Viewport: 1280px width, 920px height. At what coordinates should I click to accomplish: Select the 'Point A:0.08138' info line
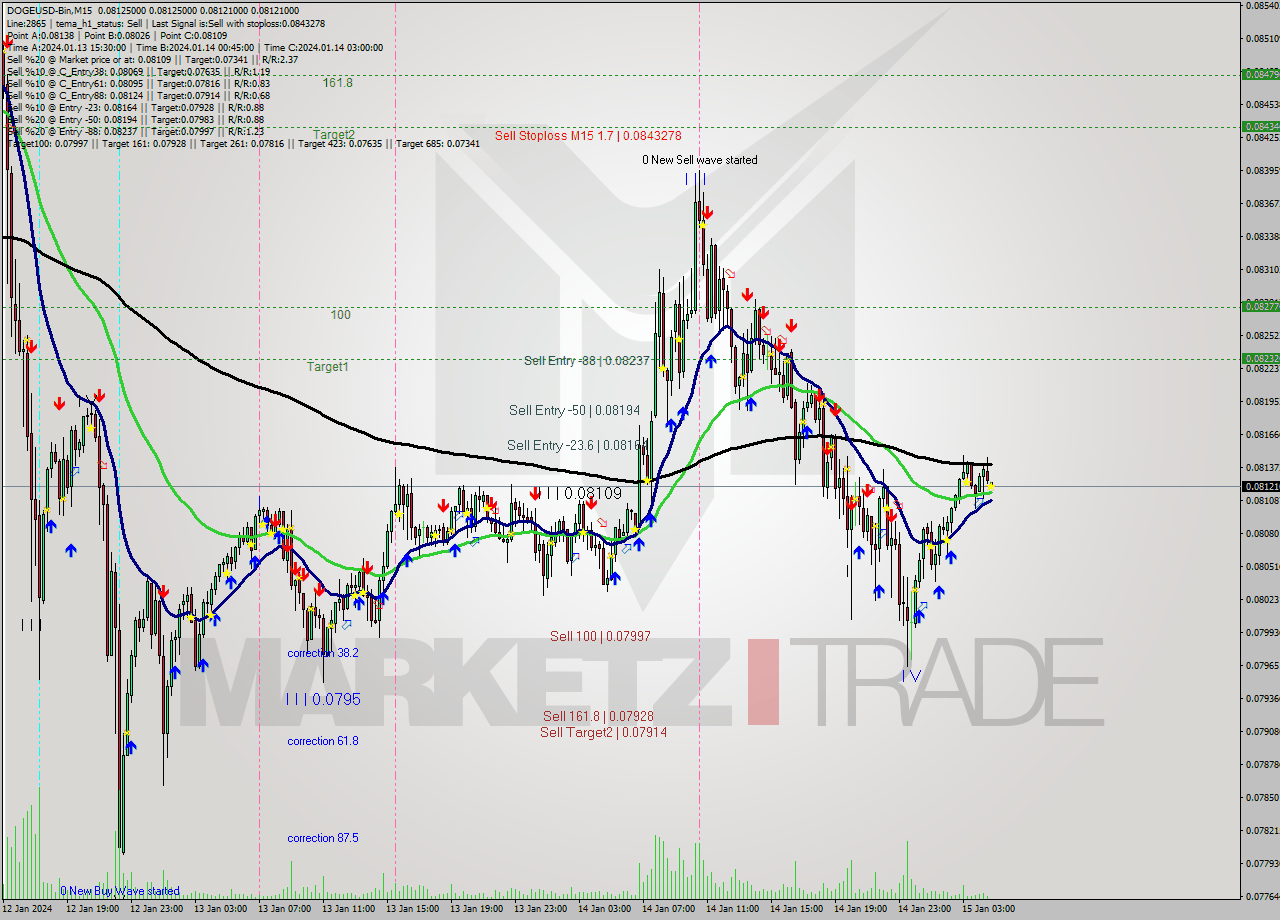coord(116,35)
